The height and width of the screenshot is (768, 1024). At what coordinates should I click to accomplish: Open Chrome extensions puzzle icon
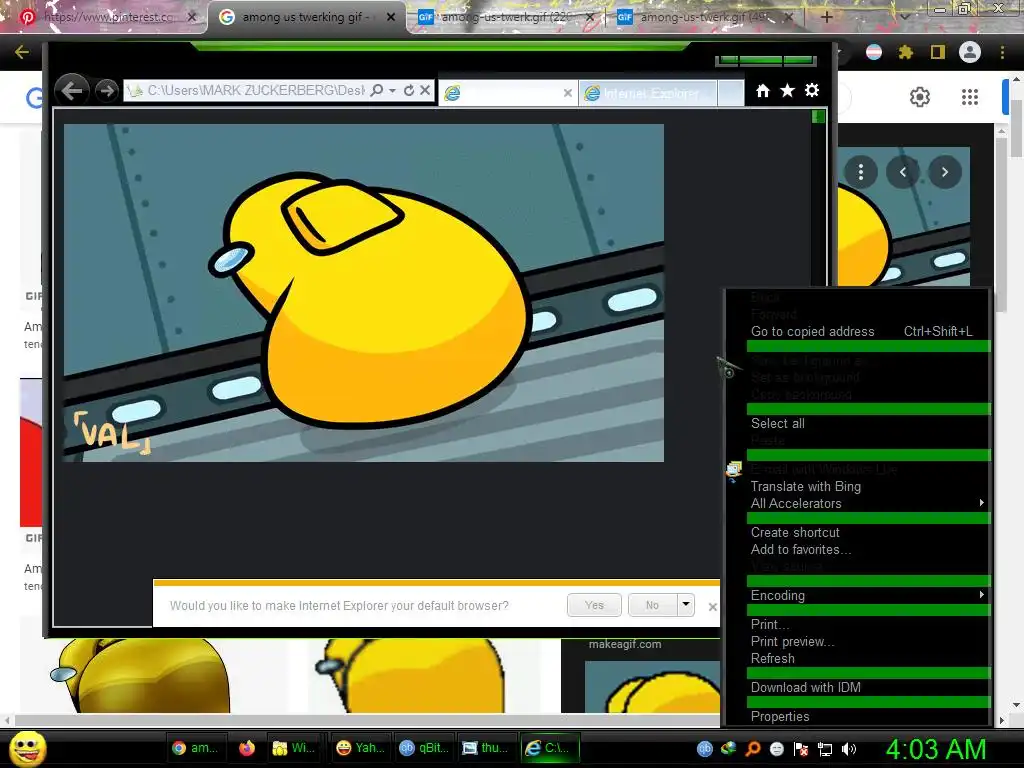905,52
